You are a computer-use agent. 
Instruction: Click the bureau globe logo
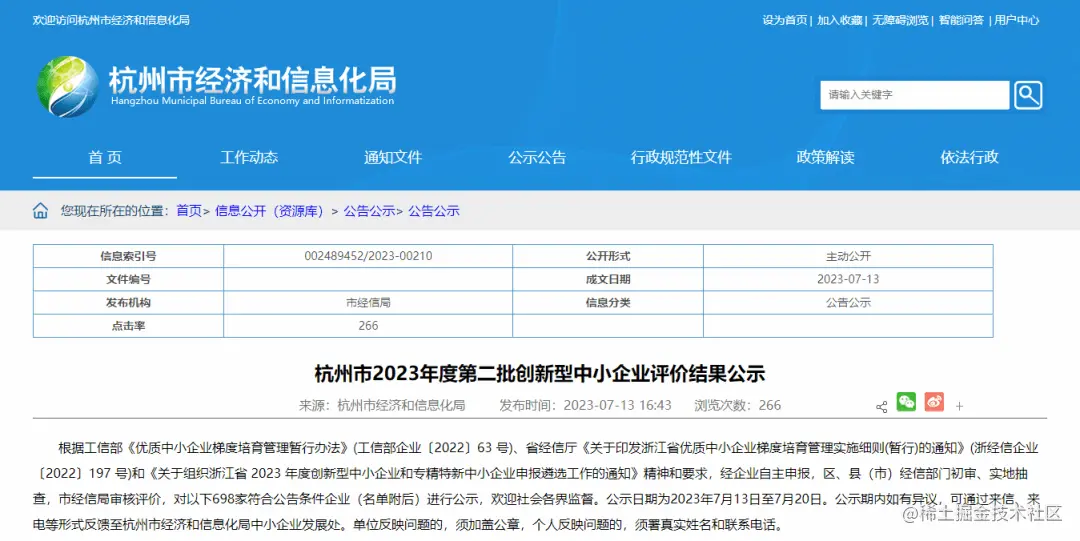tap(67, 87)
